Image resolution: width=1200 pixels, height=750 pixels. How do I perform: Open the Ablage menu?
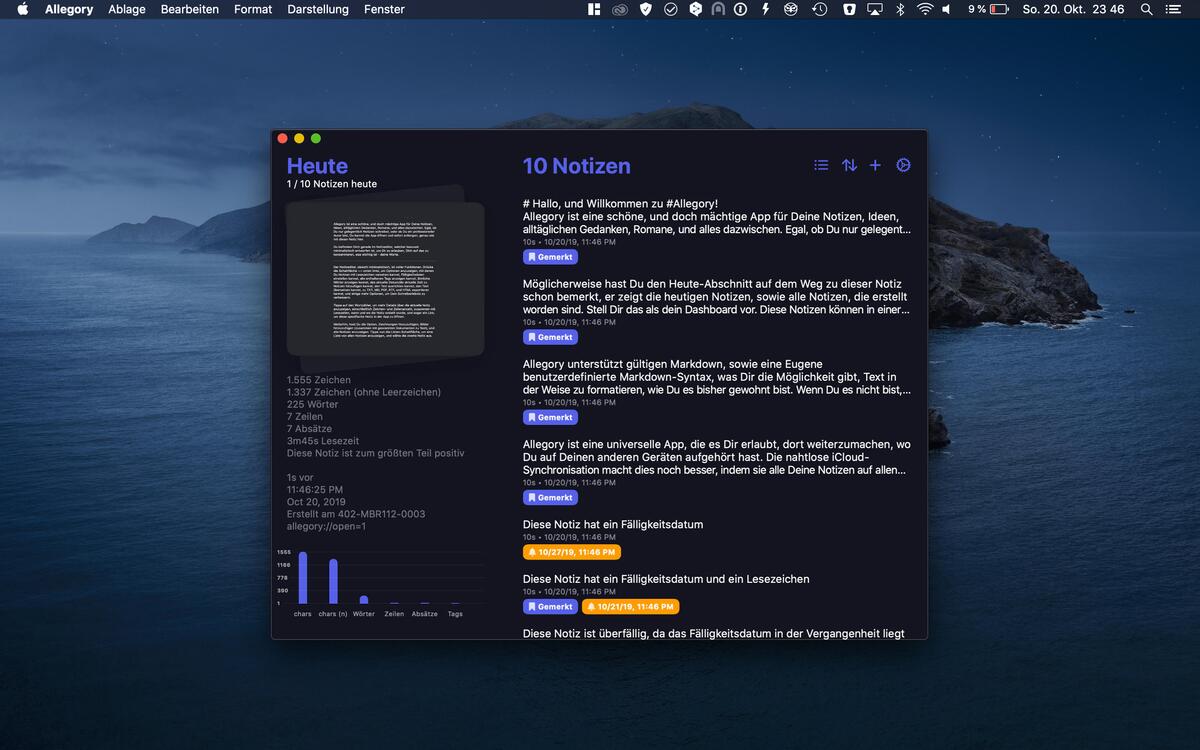pyautogui.click(x=126, y=10)
